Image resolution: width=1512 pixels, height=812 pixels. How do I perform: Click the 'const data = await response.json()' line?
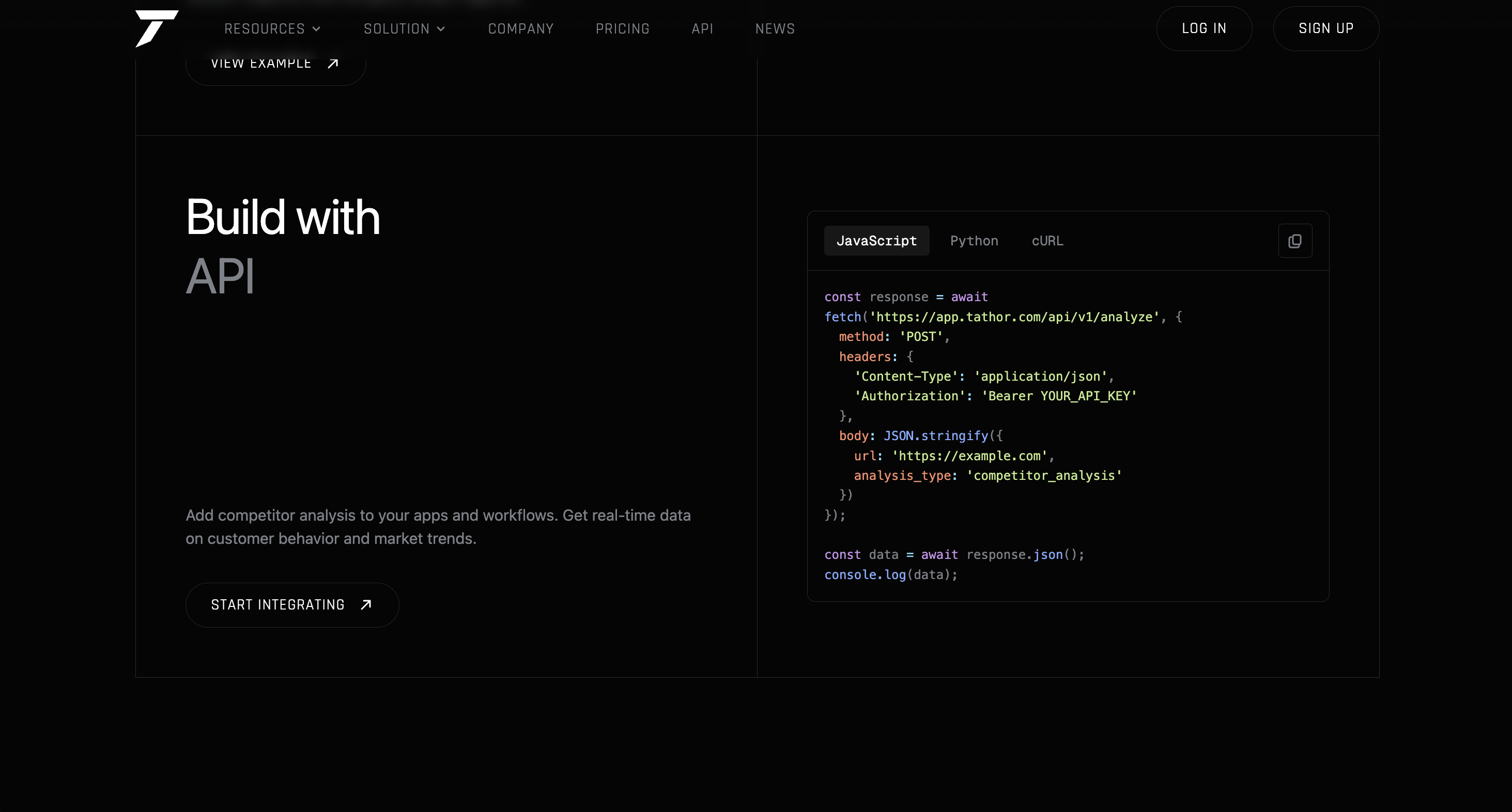point(954,555)
